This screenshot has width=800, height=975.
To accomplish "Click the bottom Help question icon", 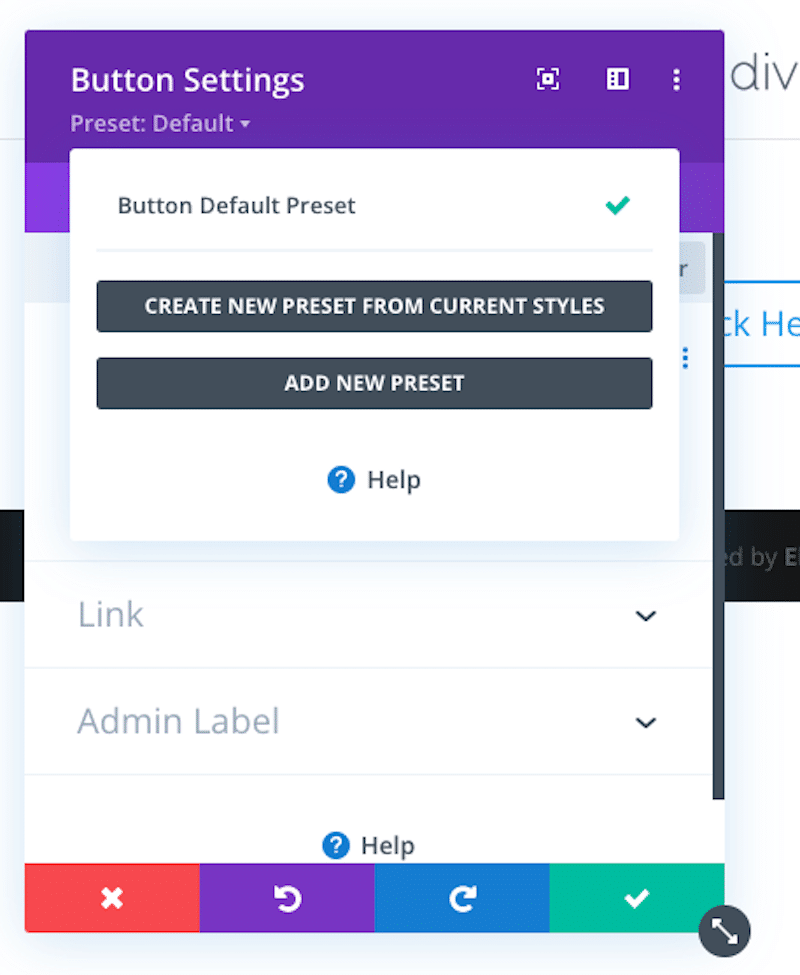I will pos(337,845).
